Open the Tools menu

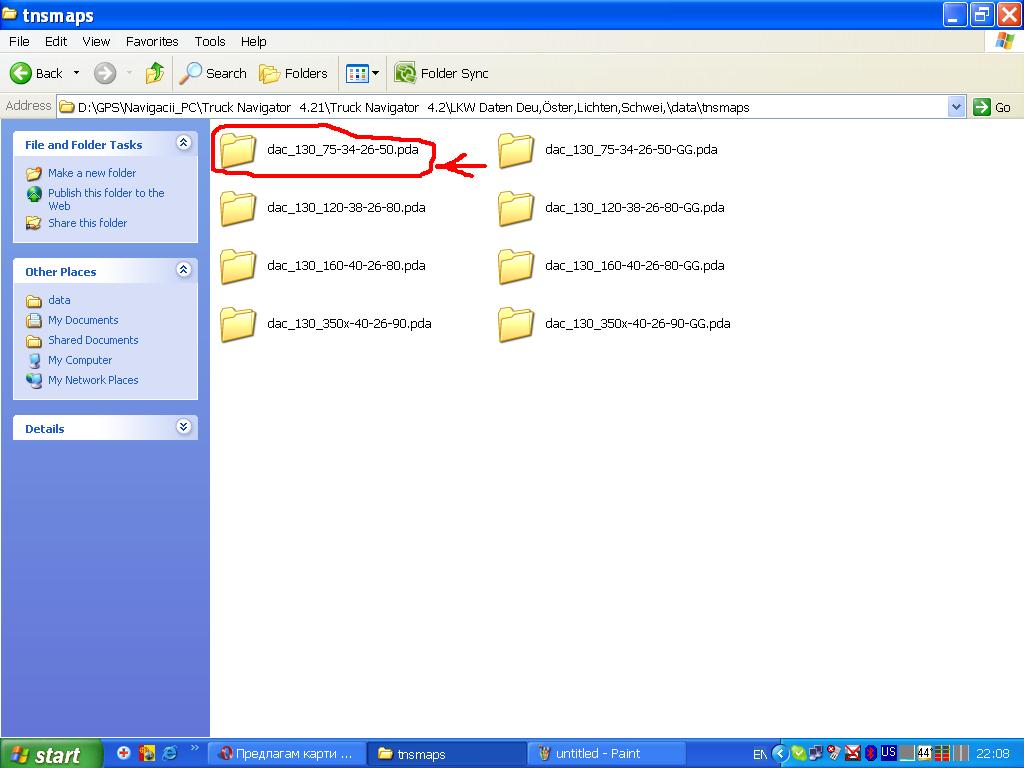point(210,41)
